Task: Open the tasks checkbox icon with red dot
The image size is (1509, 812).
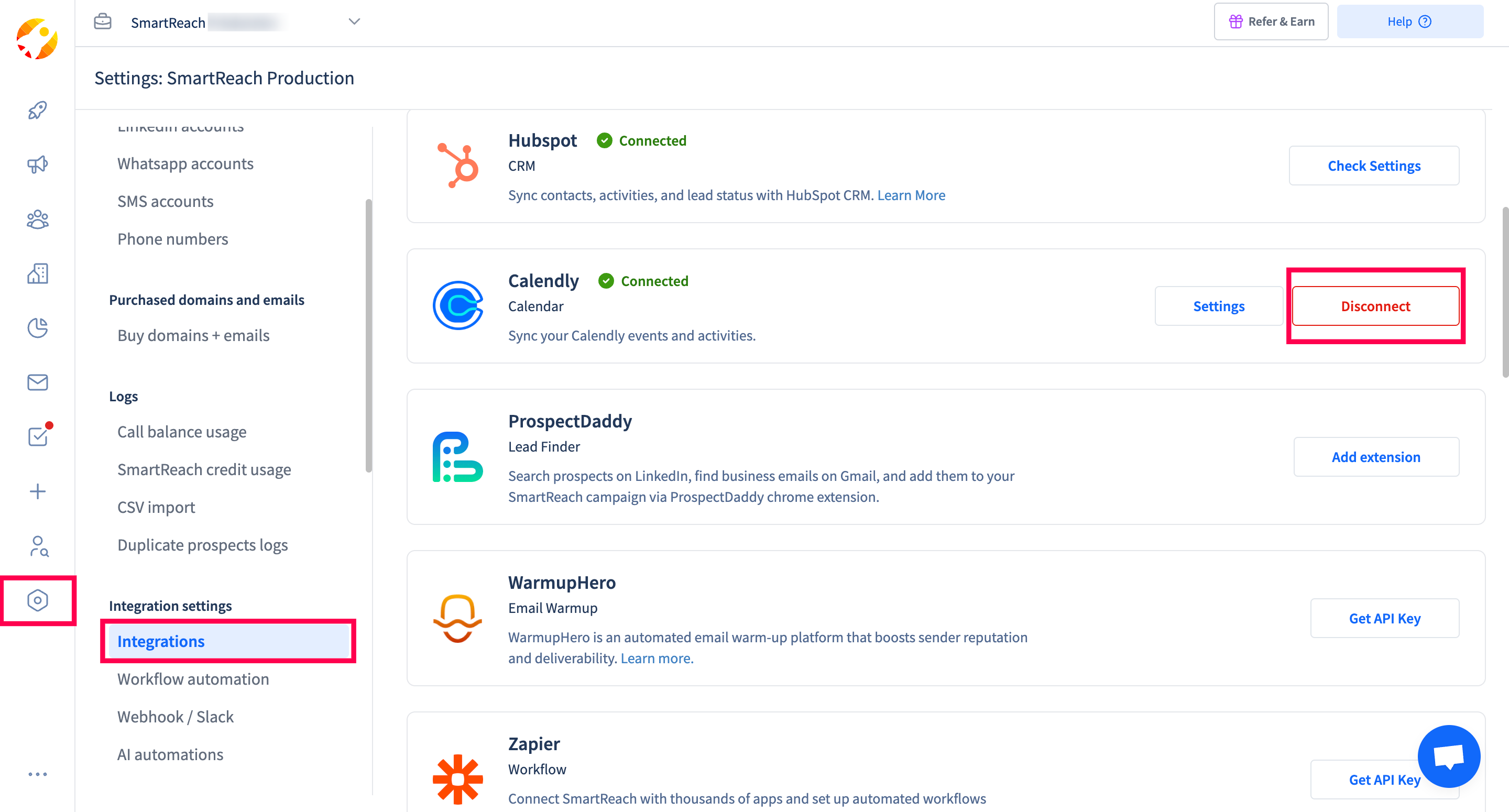Action: pos(38,436)
